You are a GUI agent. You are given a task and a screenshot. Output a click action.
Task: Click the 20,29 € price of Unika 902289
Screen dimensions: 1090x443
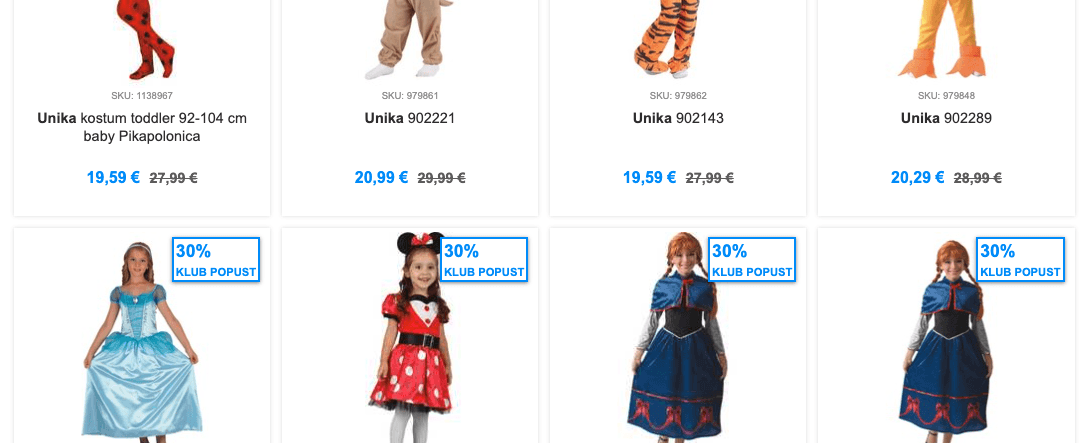coord(918,177)
